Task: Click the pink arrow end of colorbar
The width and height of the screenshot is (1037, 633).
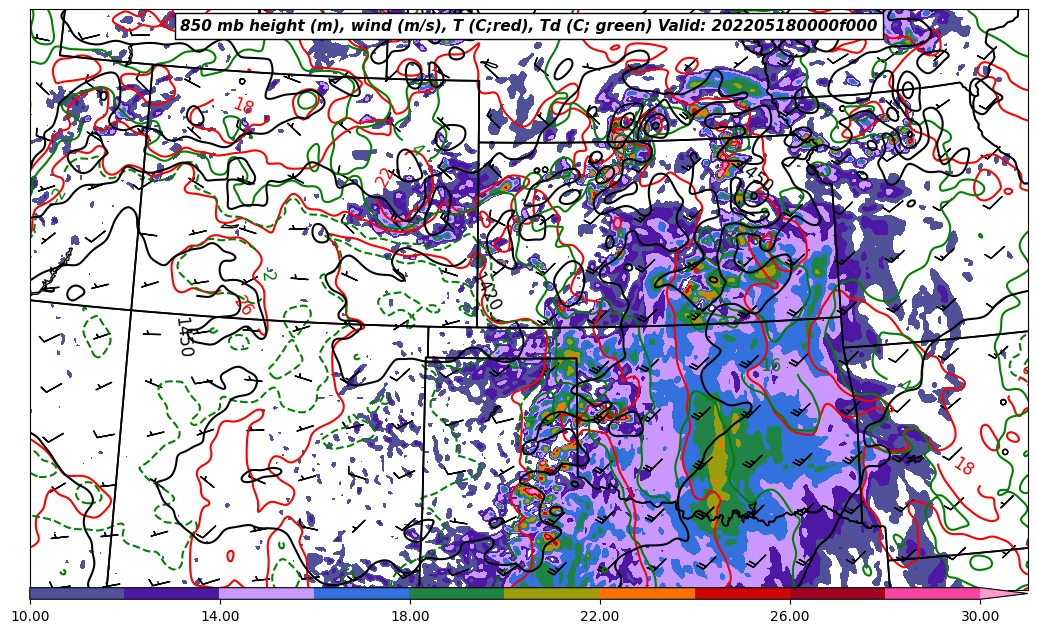Action: [1005, 593]
